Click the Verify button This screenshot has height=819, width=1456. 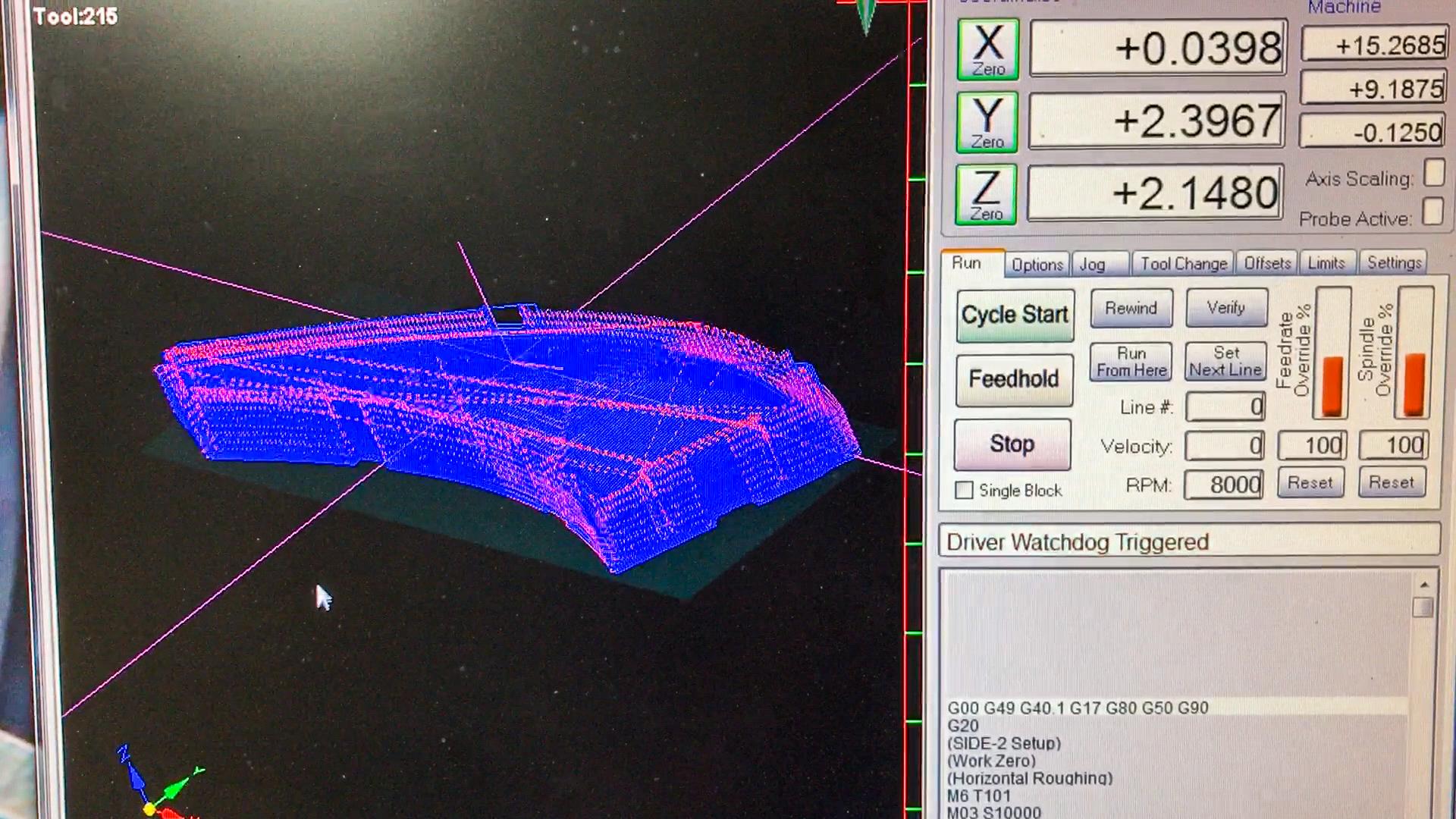coord(1225,308)
